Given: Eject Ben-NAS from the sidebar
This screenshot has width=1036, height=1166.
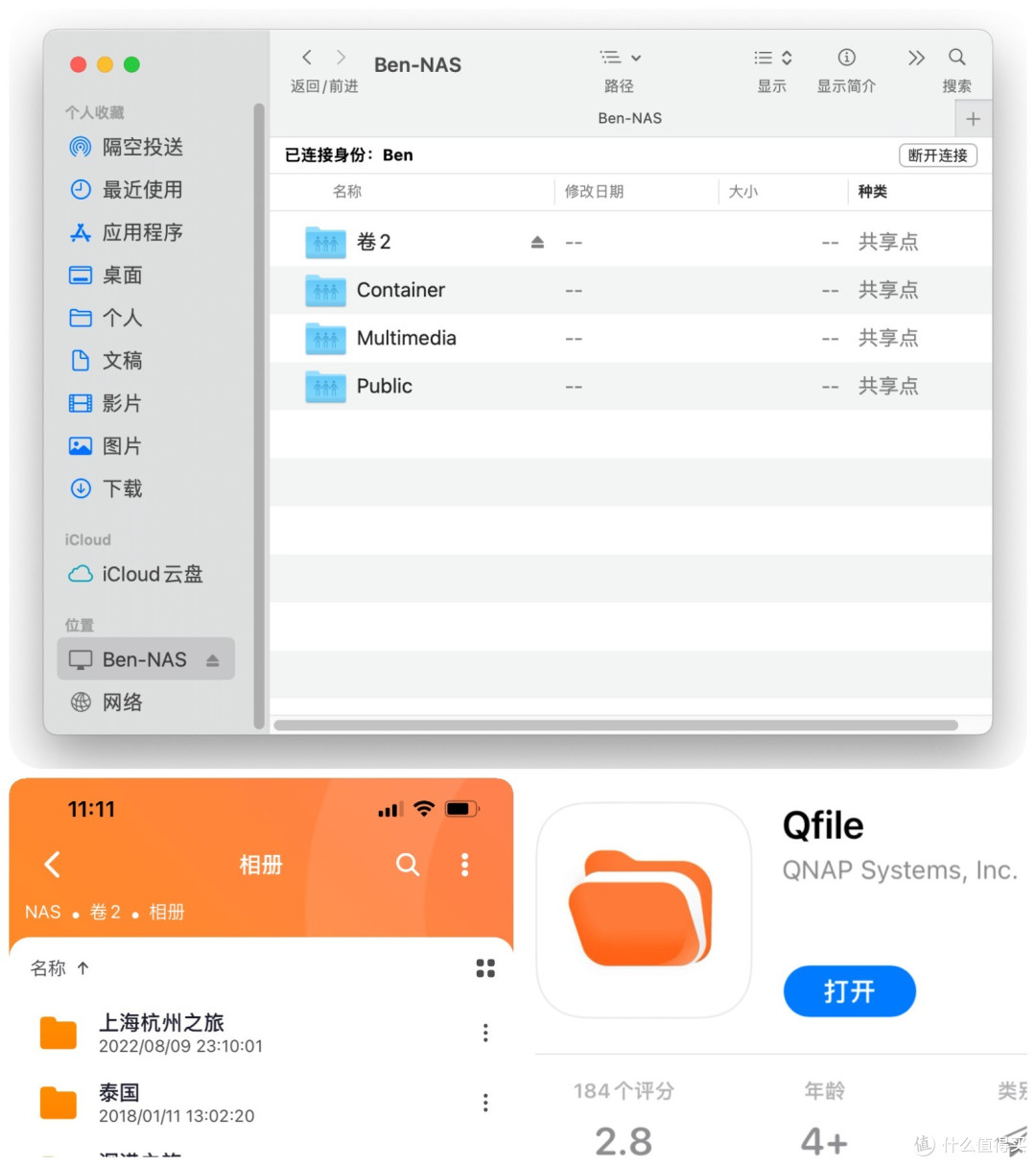Looking at the screenshot, I should click(x=213, y=660).
